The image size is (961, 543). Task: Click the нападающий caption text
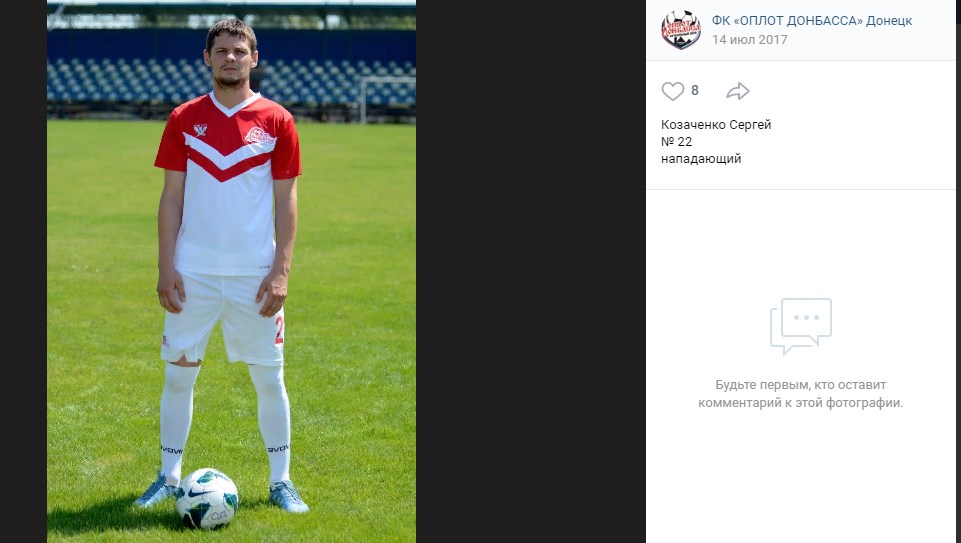point(701,159)
